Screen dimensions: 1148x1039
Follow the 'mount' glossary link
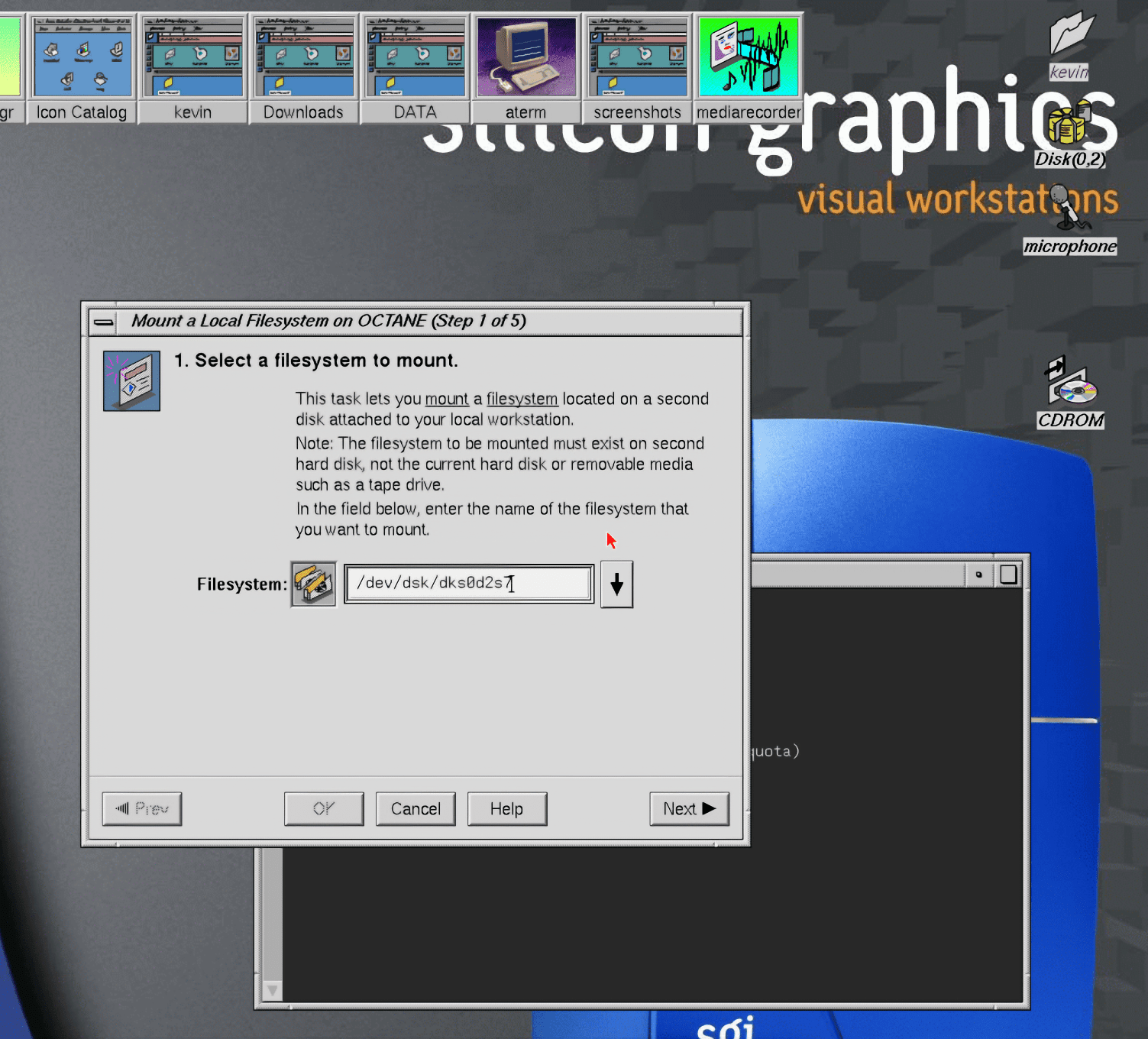pyautogui.click(x=447, y=399)
